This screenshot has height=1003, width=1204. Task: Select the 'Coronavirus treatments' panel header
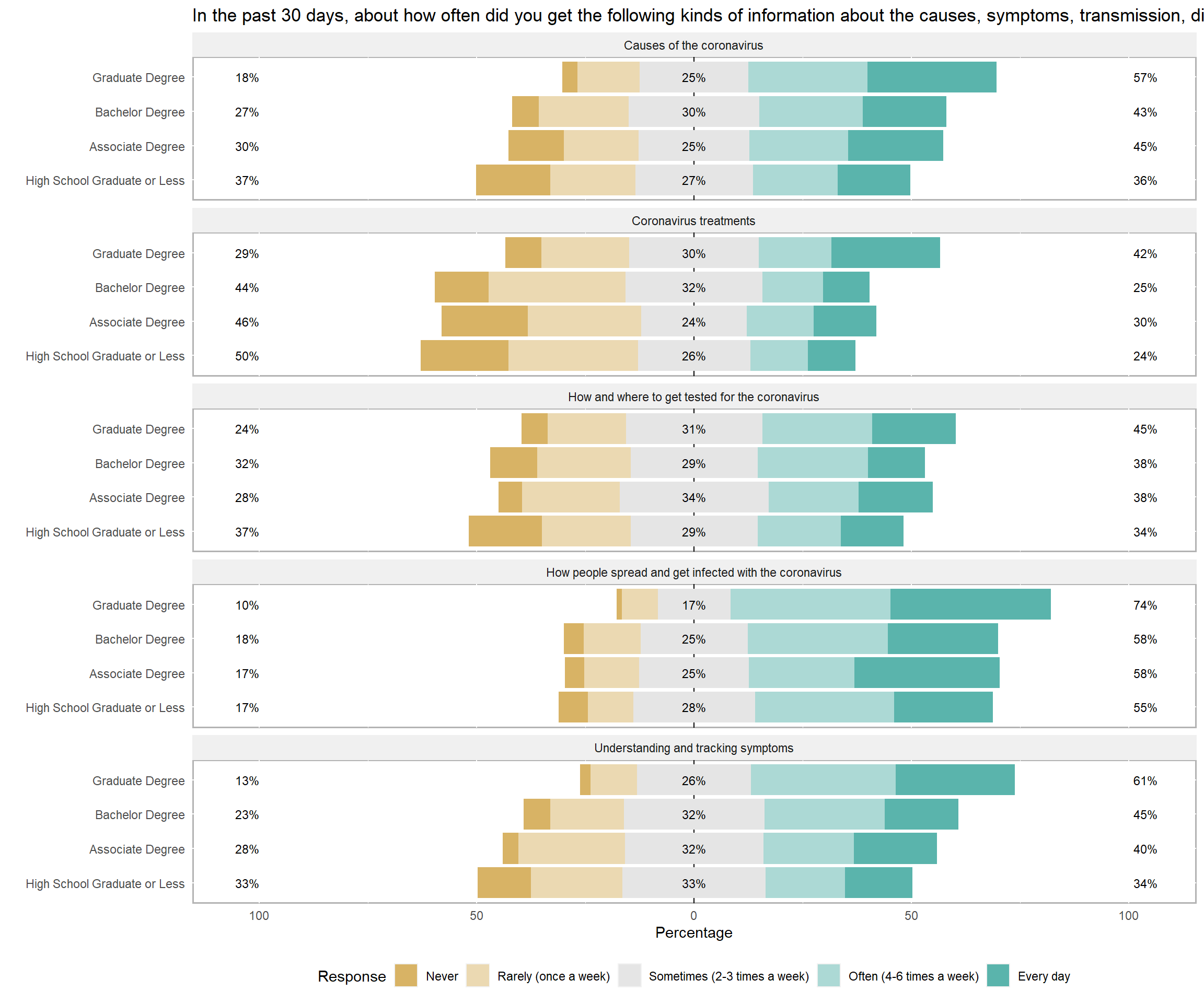tap(693, 221)
